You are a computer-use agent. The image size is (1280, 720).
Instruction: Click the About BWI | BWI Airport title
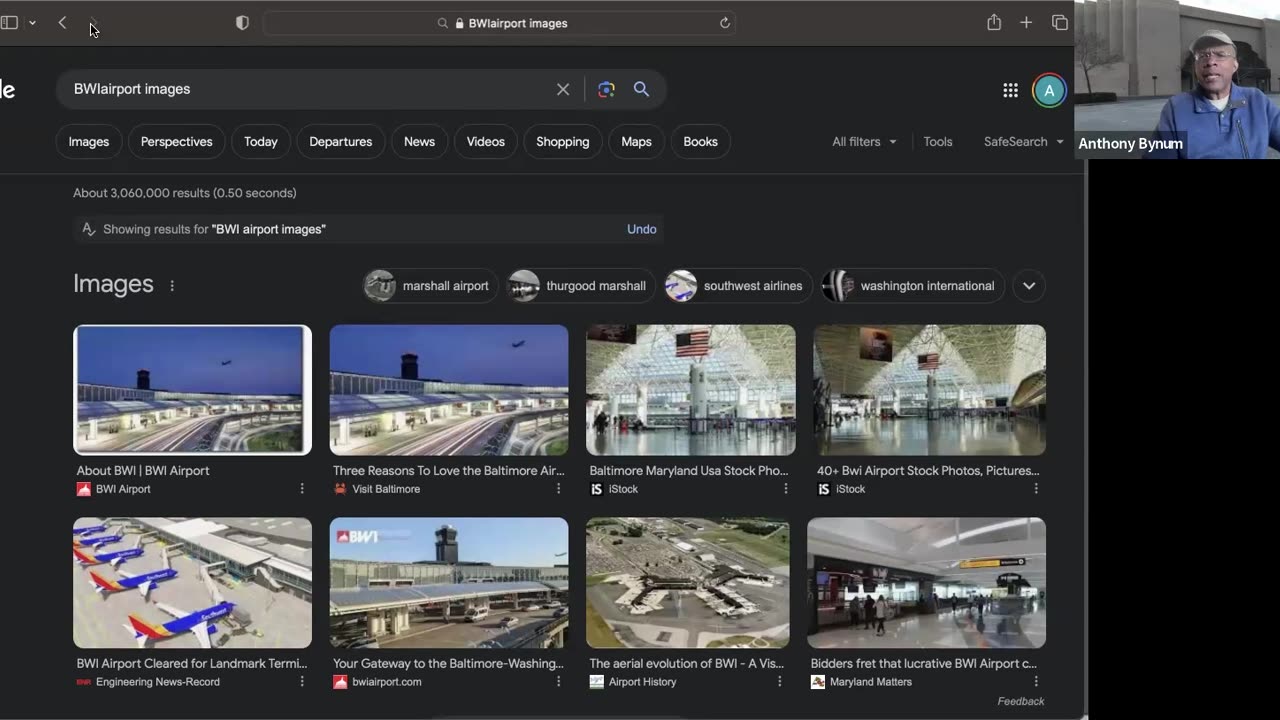tap(143, 470)
